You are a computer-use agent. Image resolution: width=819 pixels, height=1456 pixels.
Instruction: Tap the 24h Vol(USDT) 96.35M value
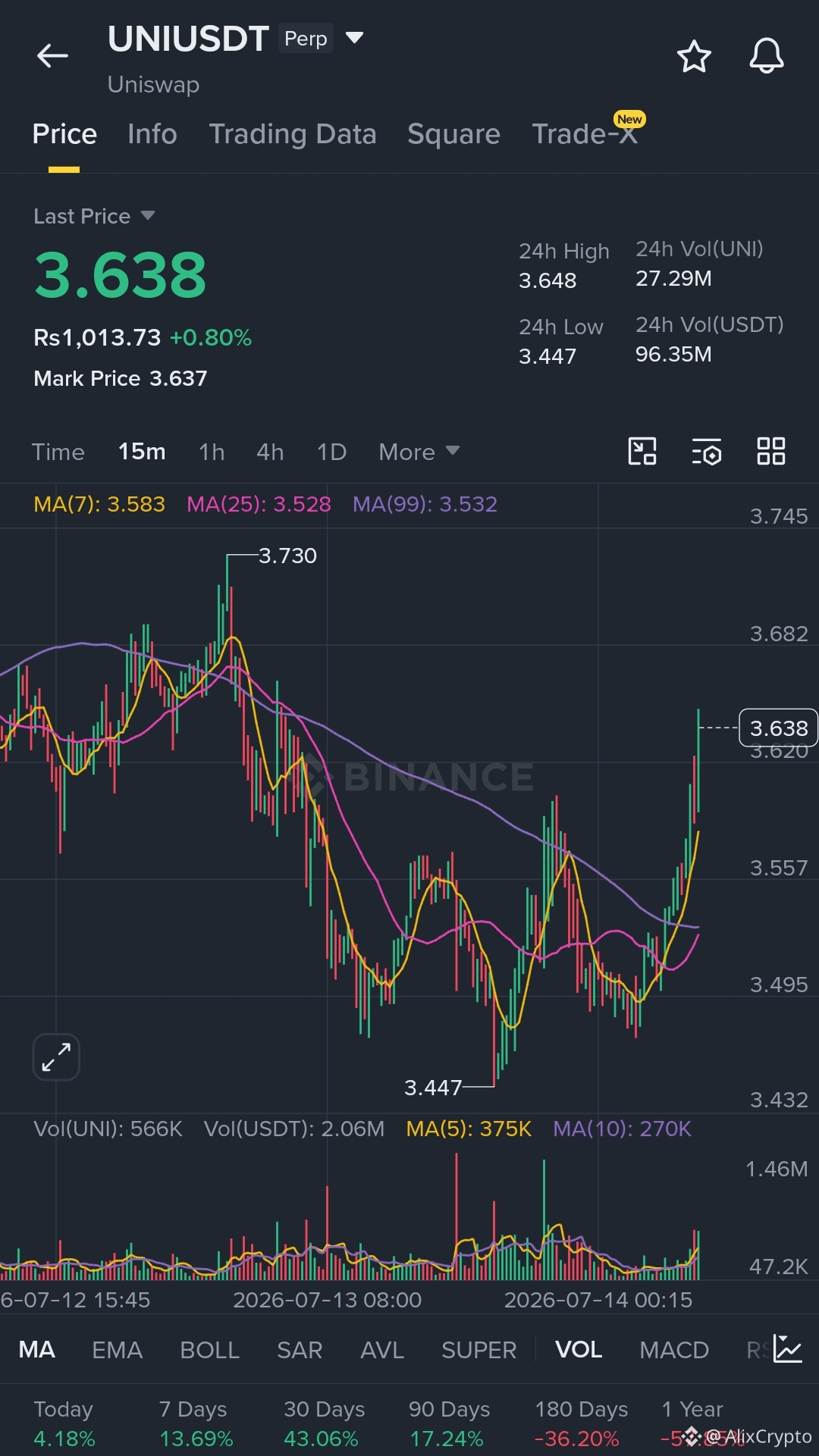point(673,354)
